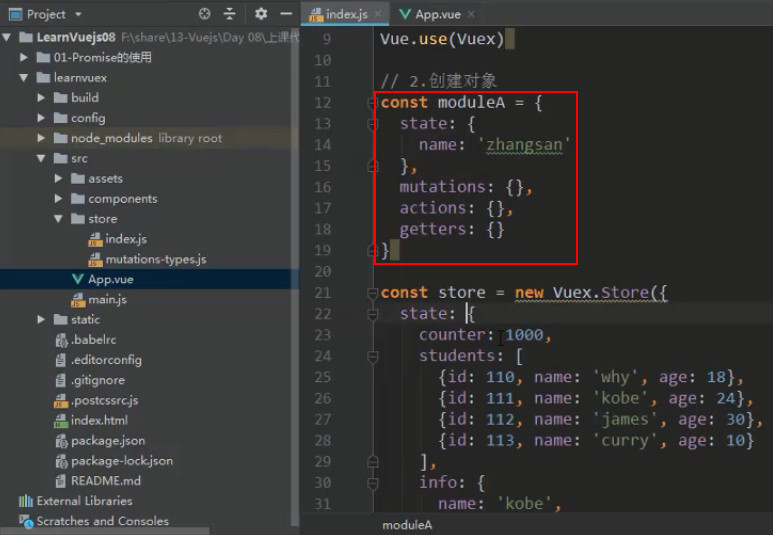773x535 pixels.
Task: Collapse the store folder
Action: tap(58, 219)
